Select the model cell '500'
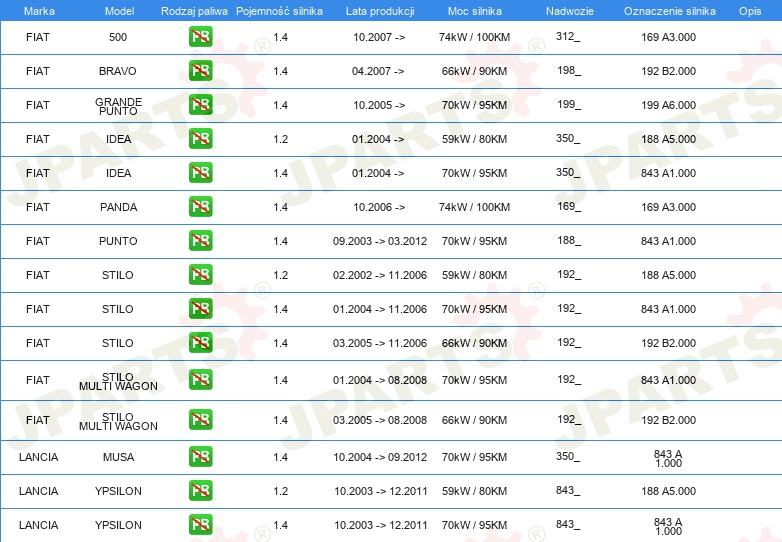Image resolution: width=782 pixels, height=542 pixels. coord(118,37)
